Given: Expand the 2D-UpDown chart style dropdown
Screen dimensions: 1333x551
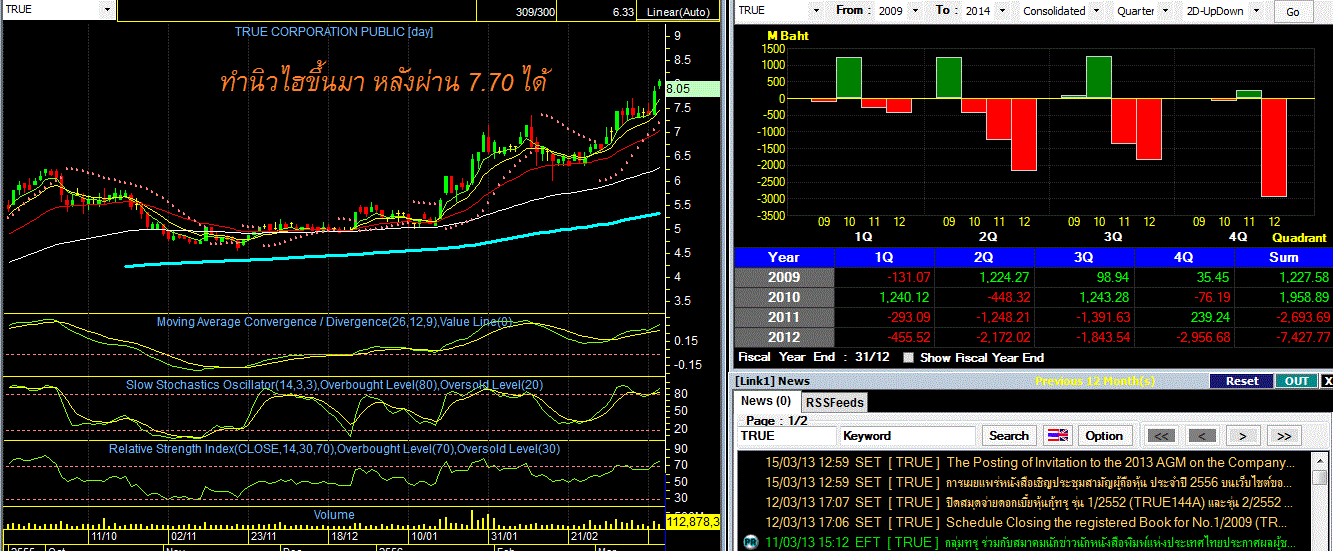Looking at the screenshot, I should pyautogui.click(x=1255, y=11).
